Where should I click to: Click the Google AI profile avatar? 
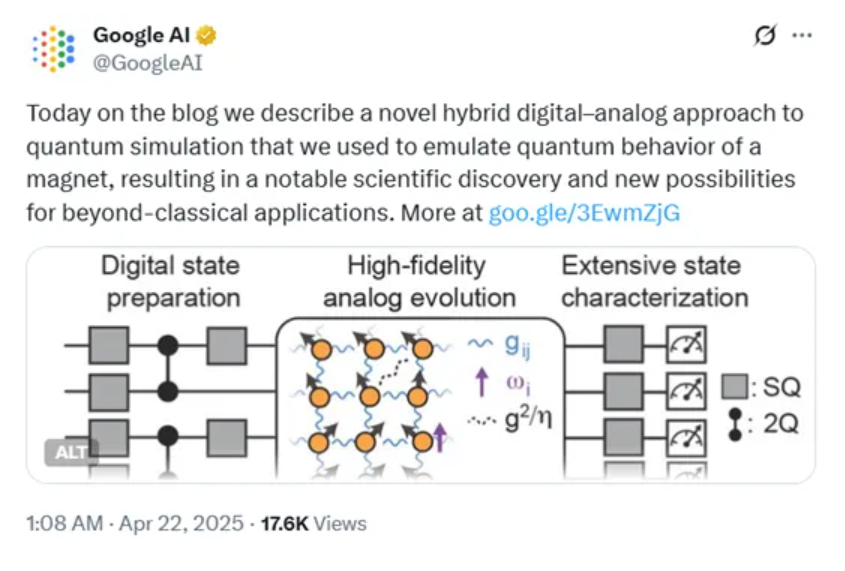[x=54, y=50]
